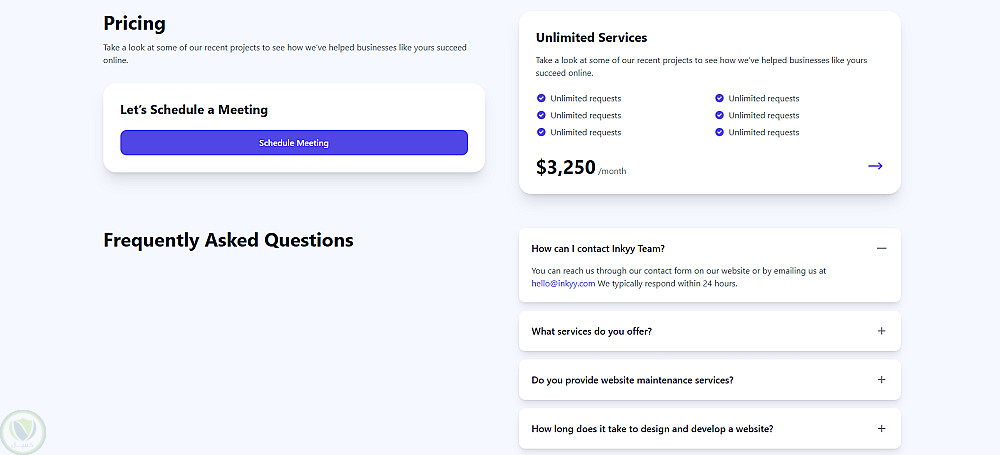Click third checkmark icon in left feature column
This screenshot has height=455, width=1000.
tap(541, 132)
